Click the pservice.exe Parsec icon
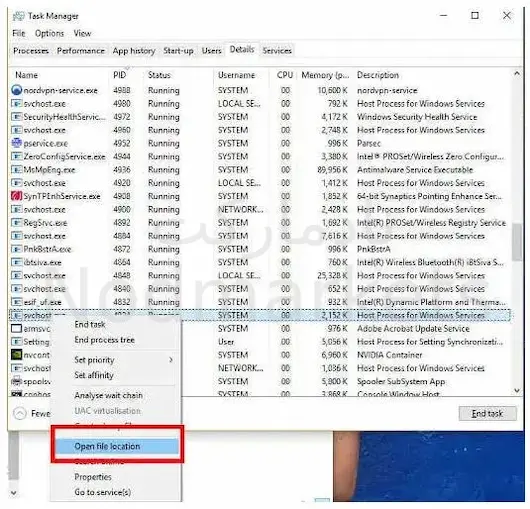530x509 pixels. coord(17,143)
